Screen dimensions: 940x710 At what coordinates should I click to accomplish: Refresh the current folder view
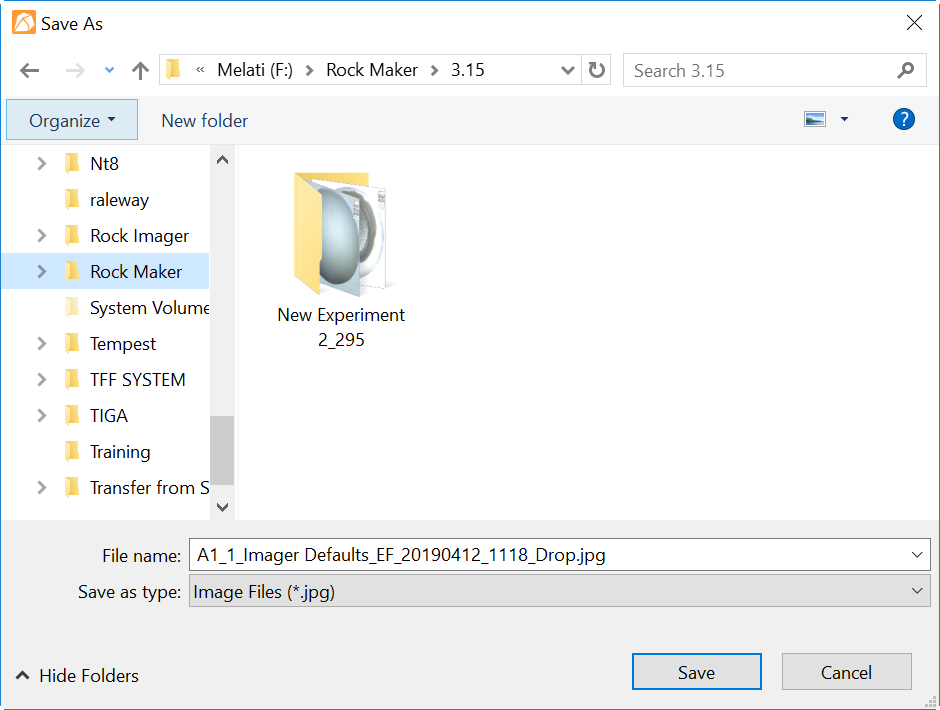(596, 70)
